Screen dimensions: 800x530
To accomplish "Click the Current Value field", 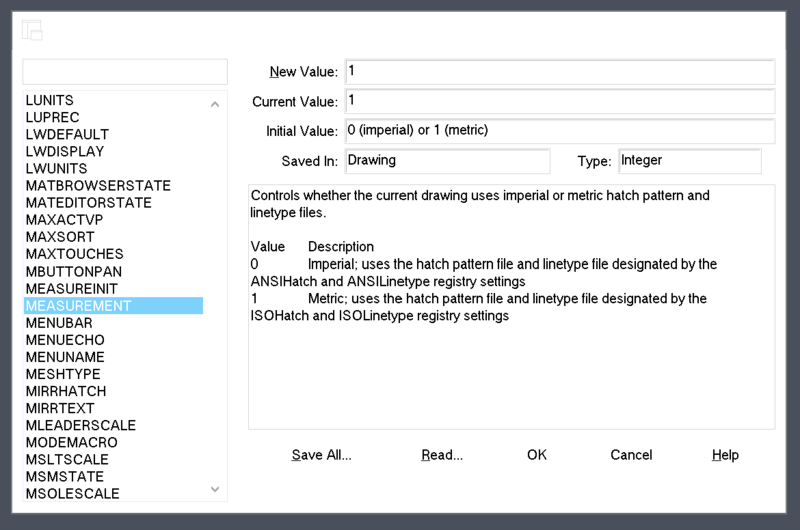I will pyautogui.click(x=559, y=101).
